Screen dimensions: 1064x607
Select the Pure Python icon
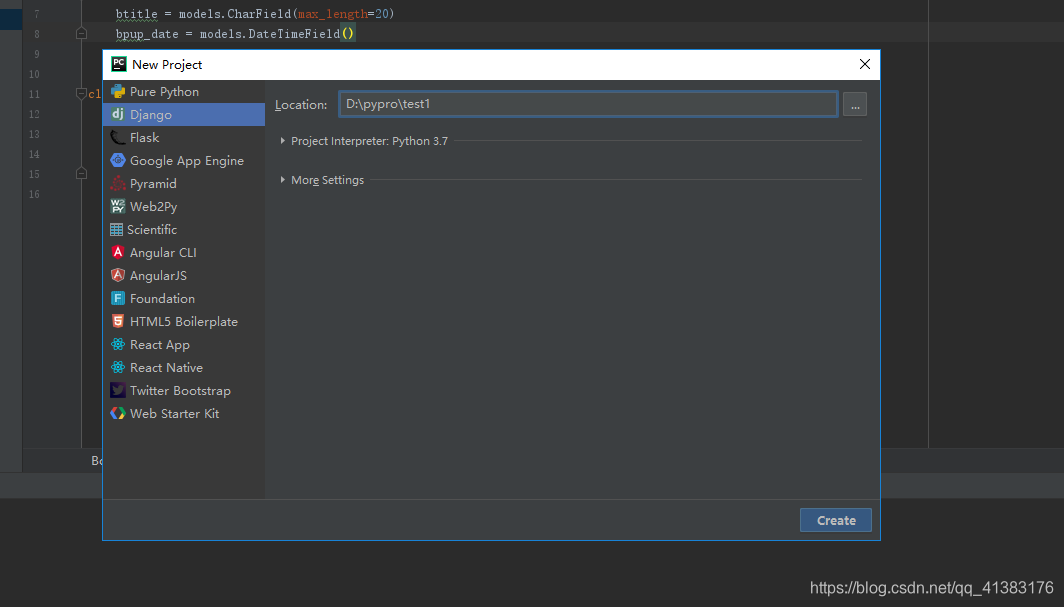click(118, 92)
